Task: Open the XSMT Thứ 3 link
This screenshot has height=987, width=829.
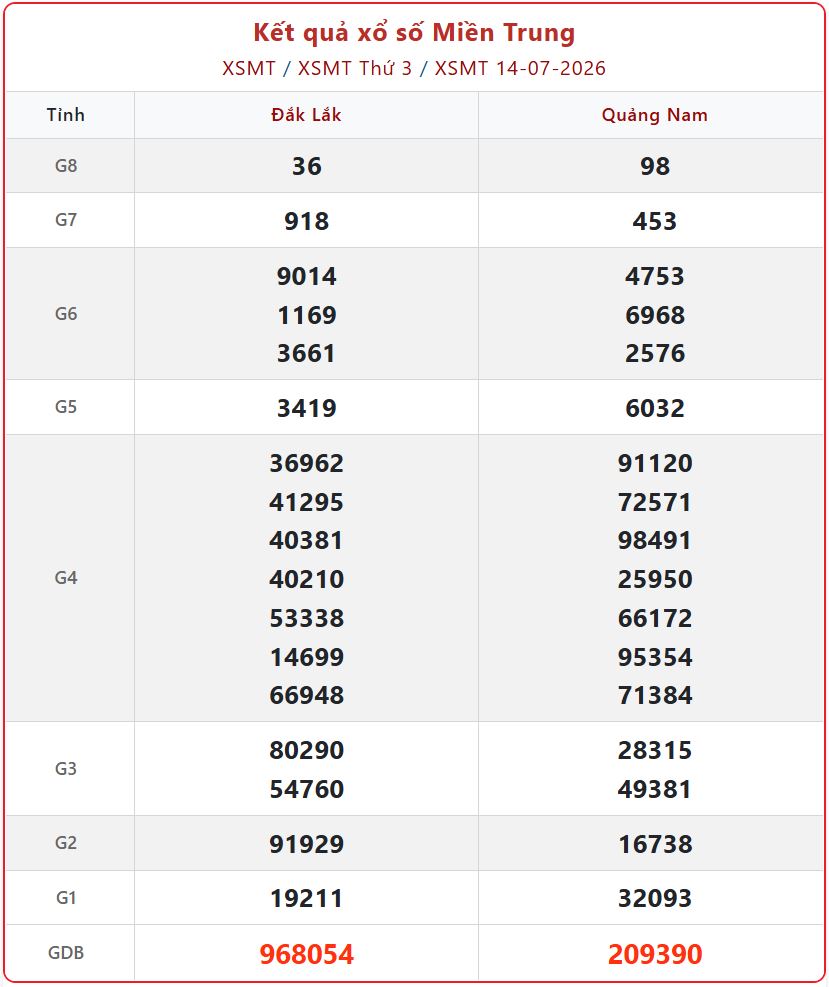Action: point(354,68)
